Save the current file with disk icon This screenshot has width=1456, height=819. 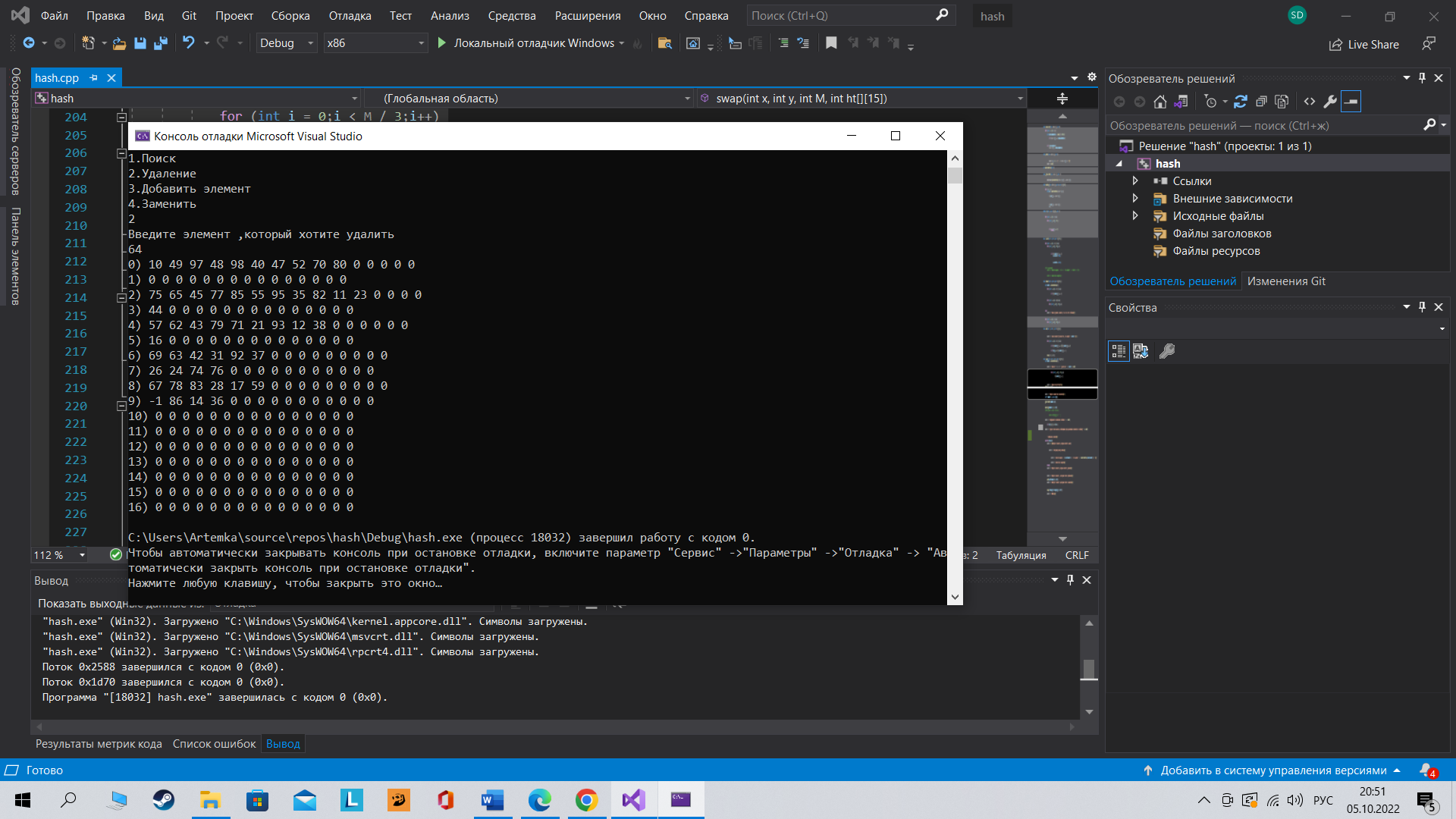tap(140, 43)
